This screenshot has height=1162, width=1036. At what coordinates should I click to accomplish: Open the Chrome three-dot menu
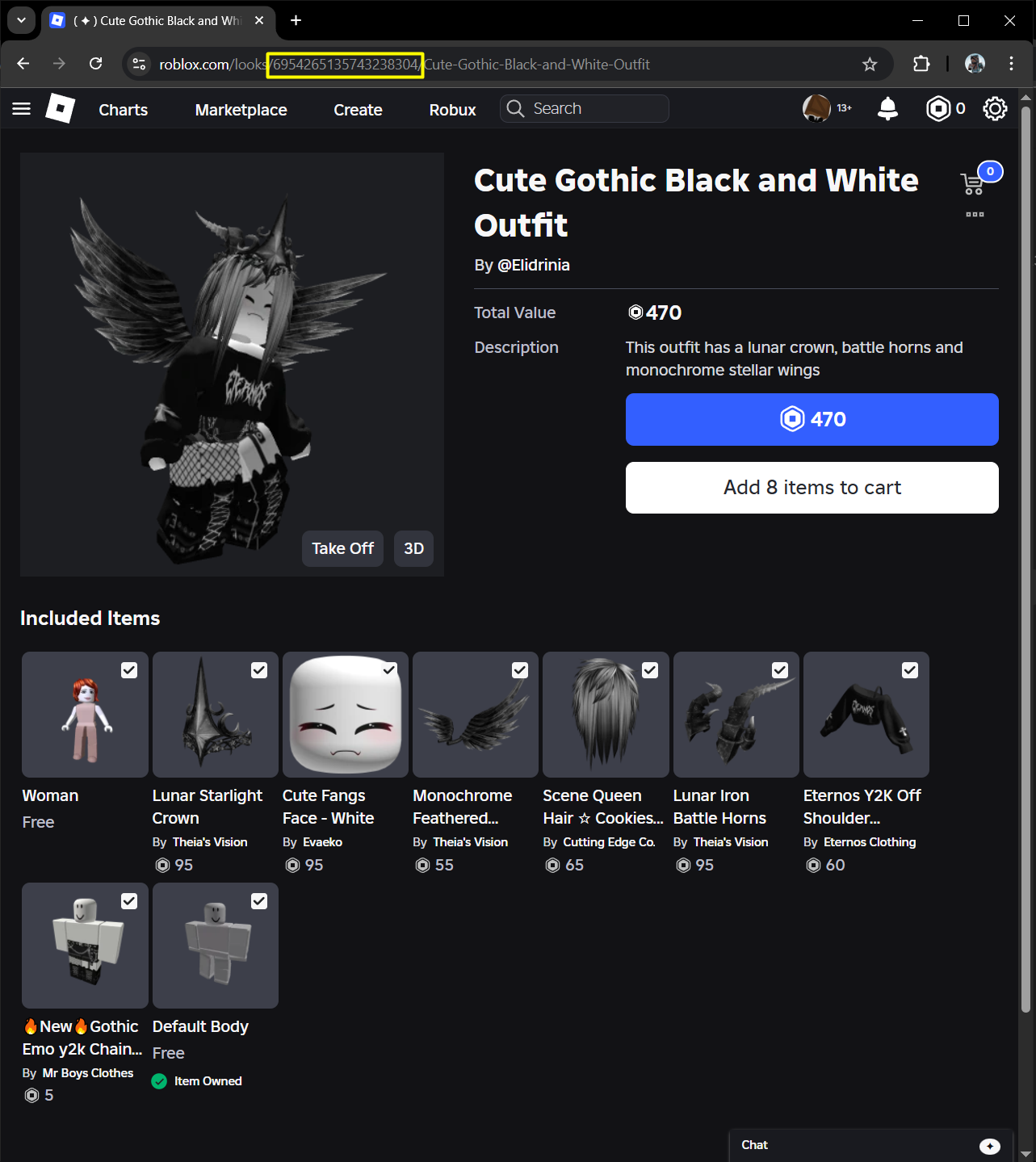1011,64
